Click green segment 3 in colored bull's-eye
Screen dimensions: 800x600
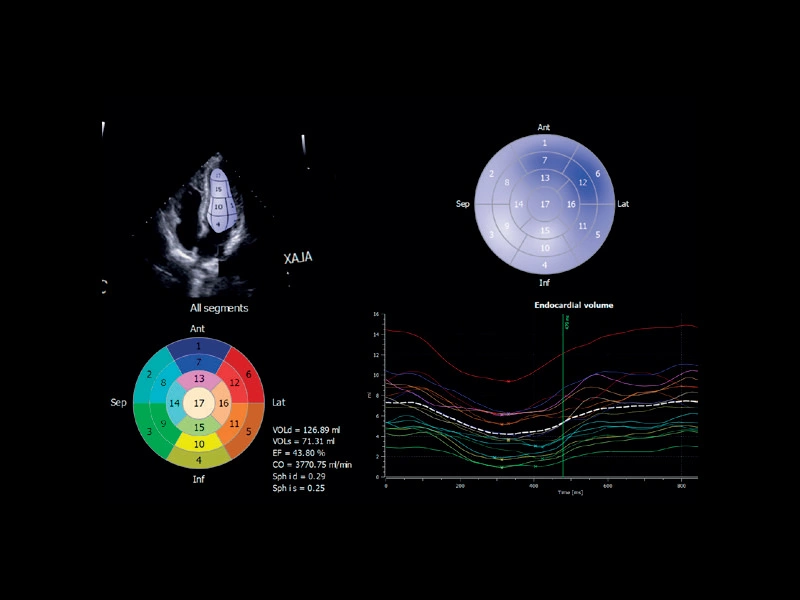(x=150, y=432)
